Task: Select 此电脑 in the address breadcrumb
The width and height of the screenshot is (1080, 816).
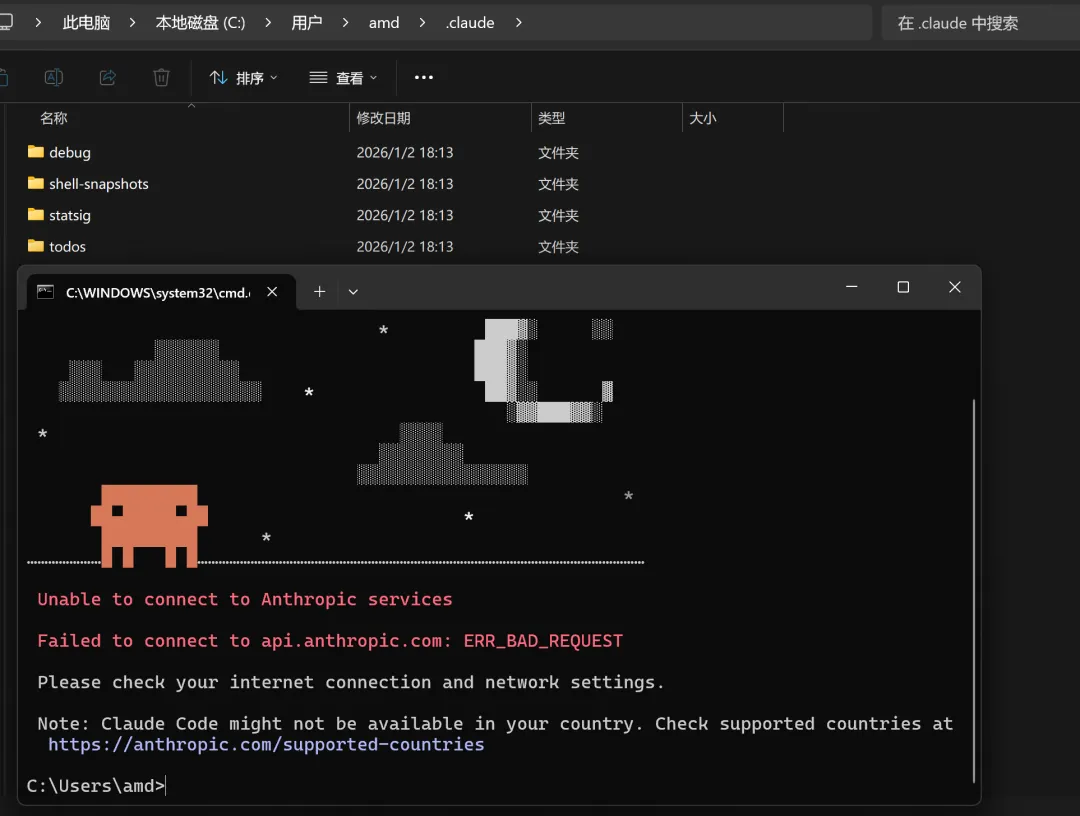Action: (86, 23)
